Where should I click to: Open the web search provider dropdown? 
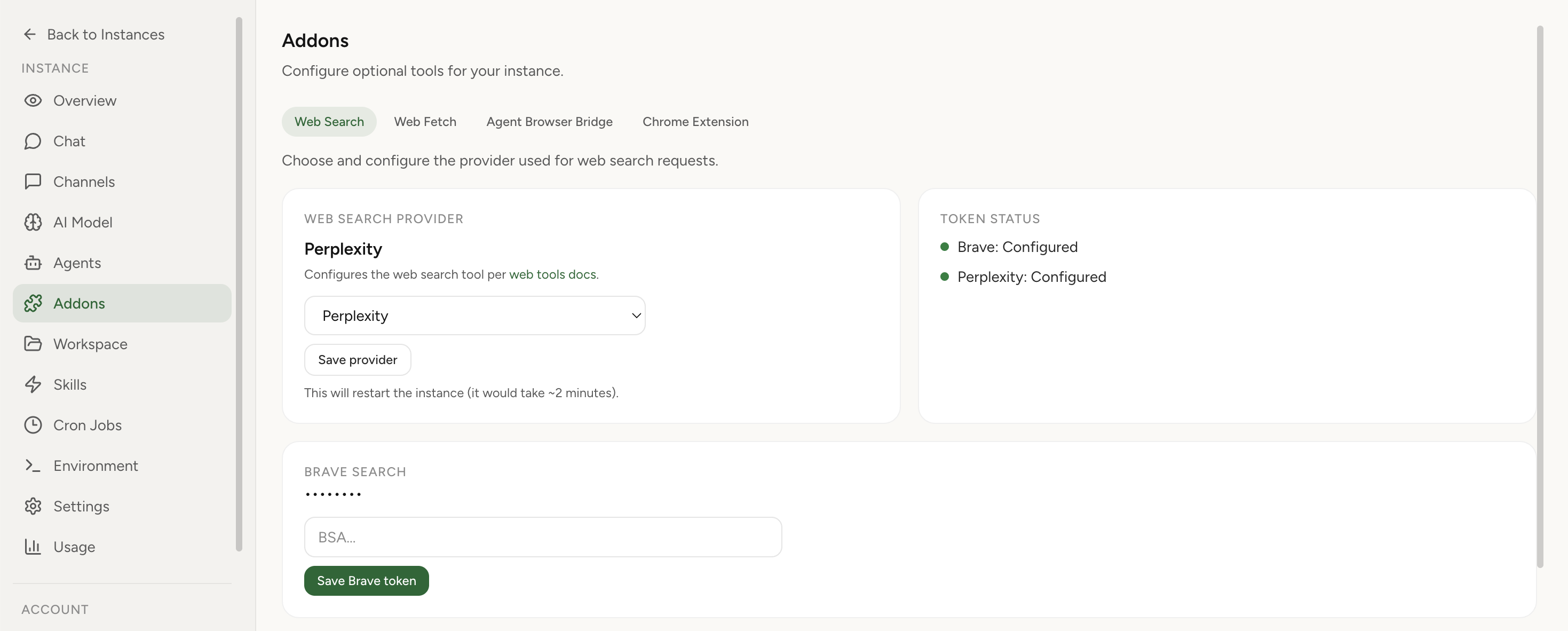[x=475, y=315]
